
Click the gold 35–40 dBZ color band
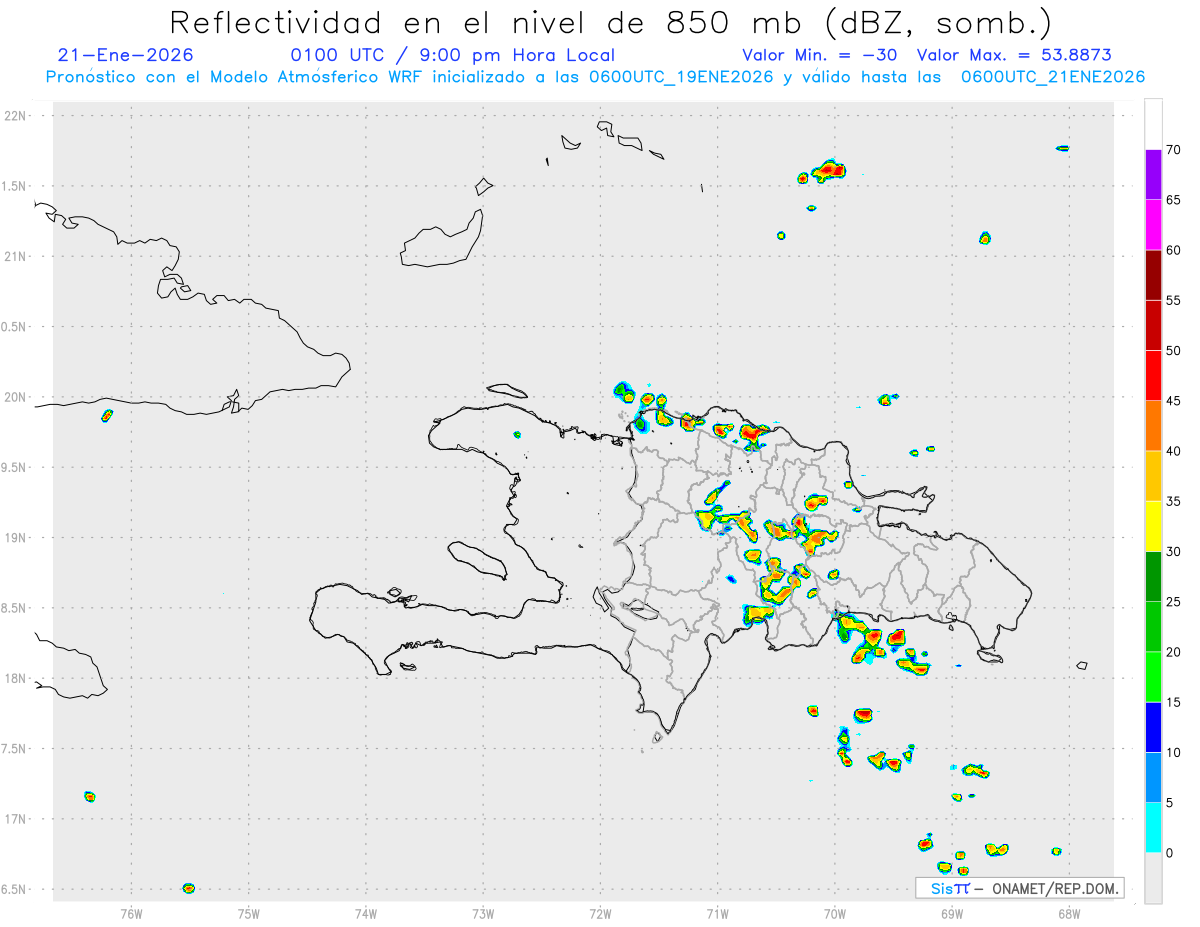click(x=1153, y=476)
